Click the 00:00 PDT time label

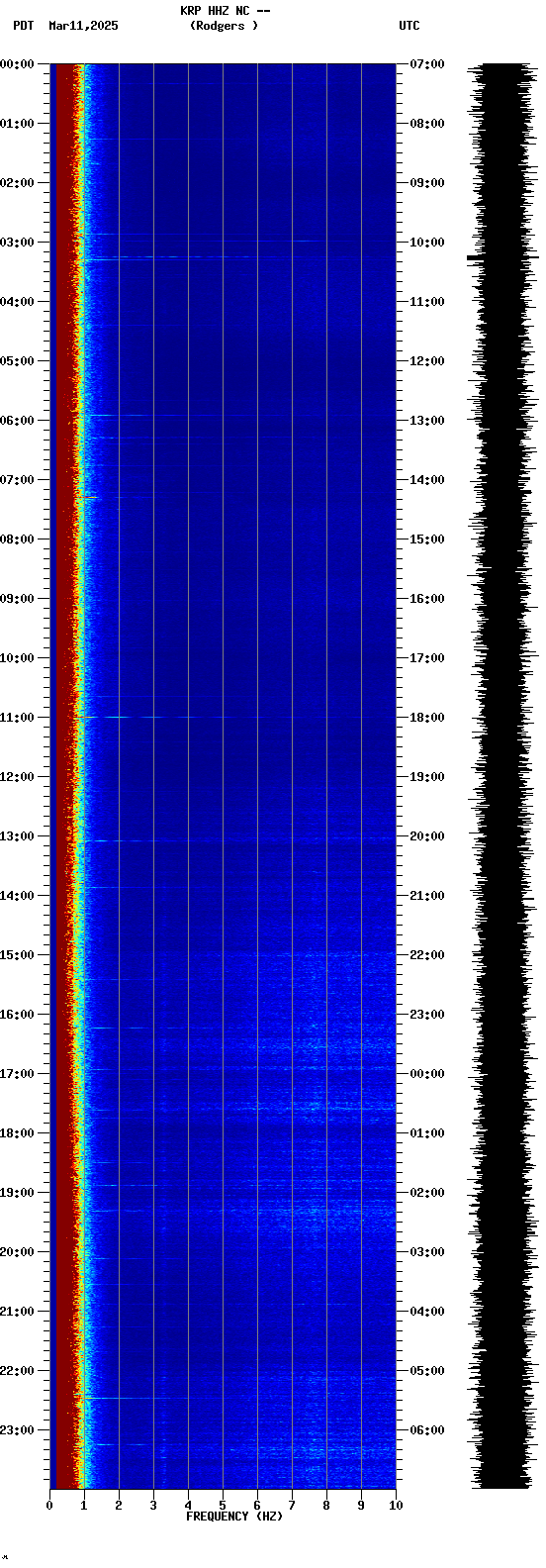pos(17,64)
